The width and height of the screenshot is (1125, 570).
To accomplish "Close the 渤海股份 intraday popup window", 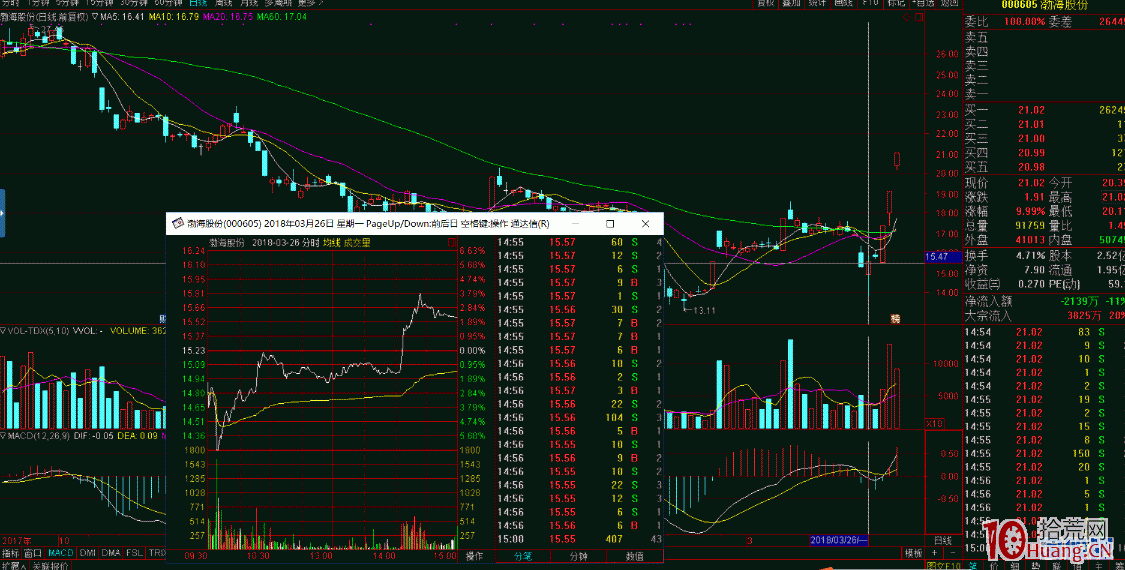I will click(645, 224).
